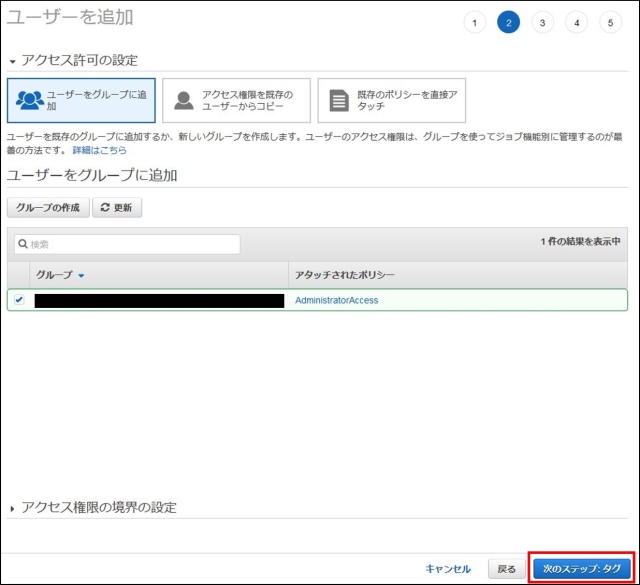
Task: Choose 既存のポリシーを直接アタッチ option
Action: click(x=392, y=100)
